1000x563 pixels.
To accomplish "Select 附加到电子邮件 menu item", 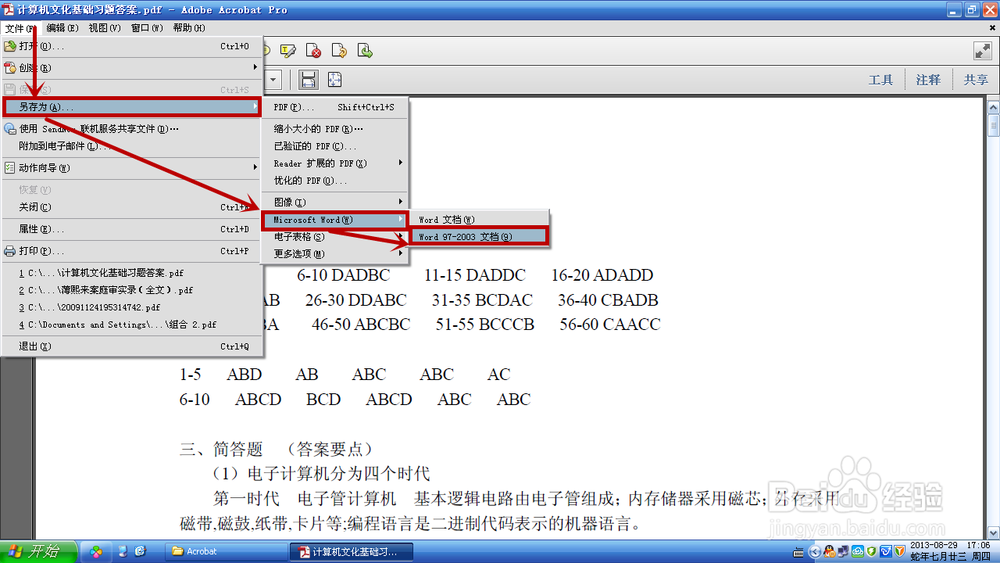I will pos(131,146).
